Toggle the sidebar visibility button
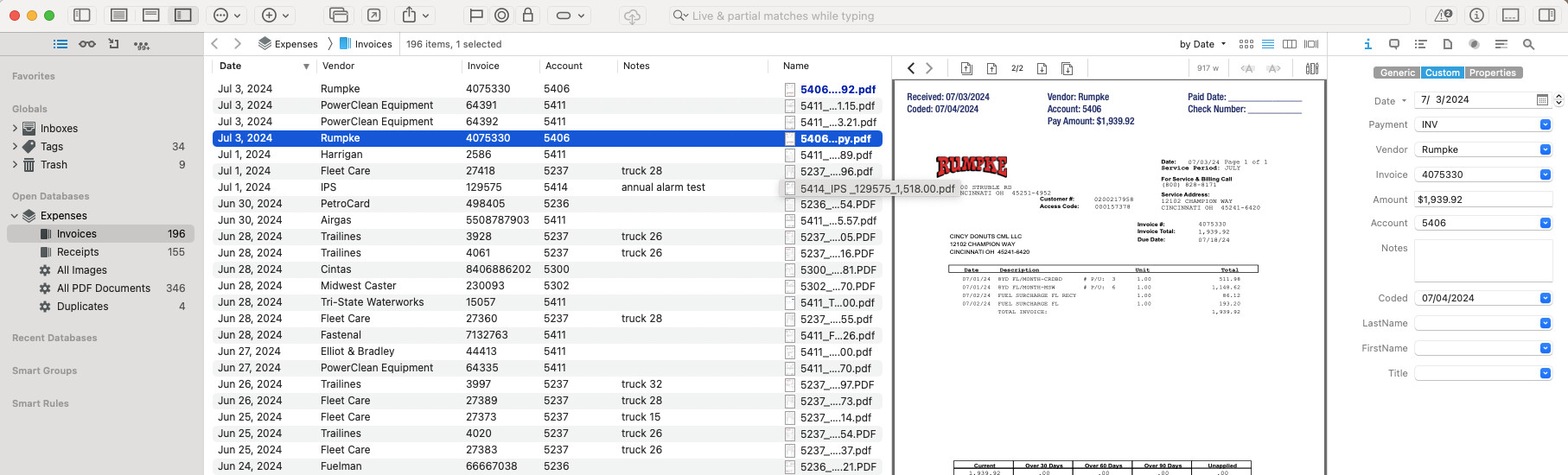Image resolution: width=1568 pixels, height=475 pixels. pyautogui.click(x=82, y=16)
